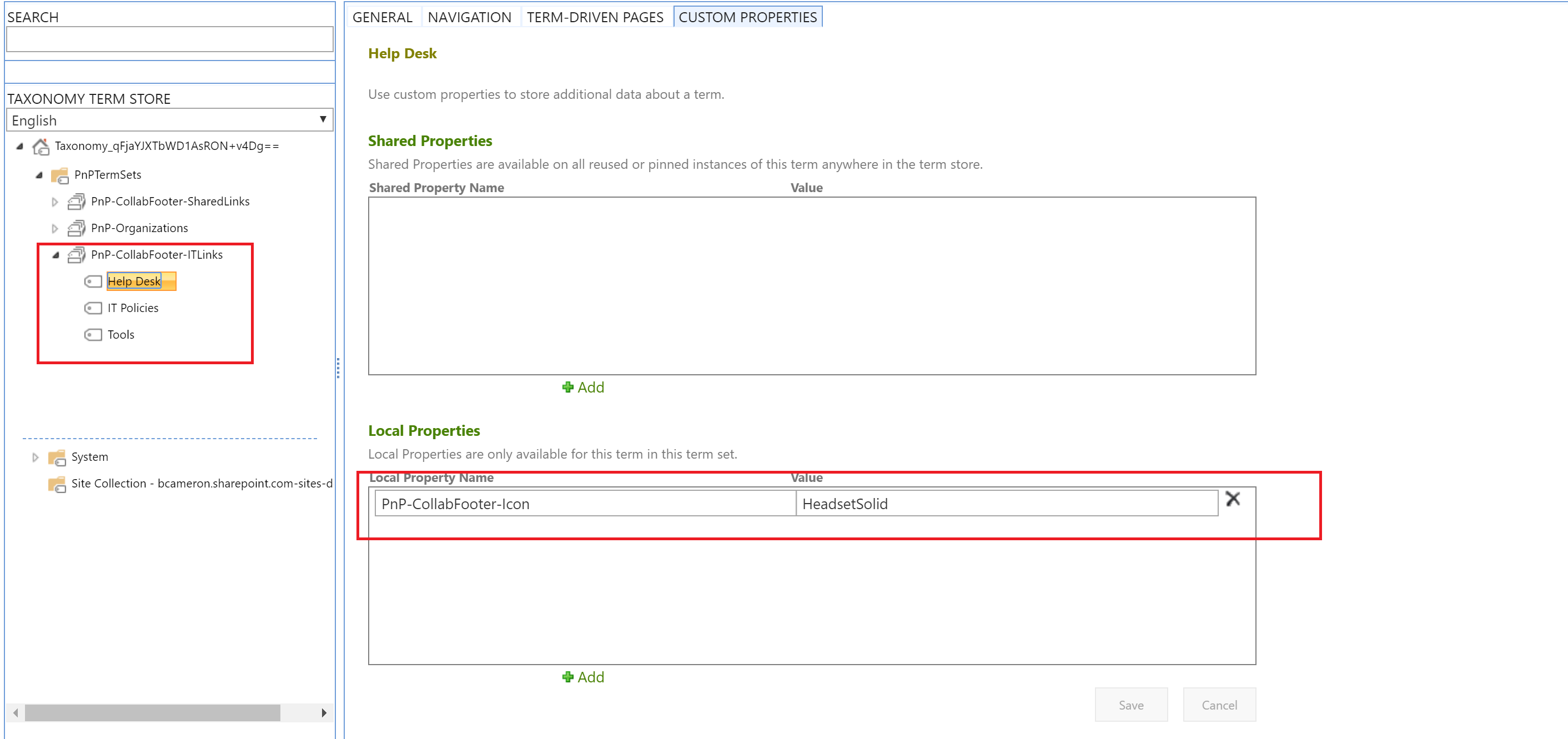
Task: Click the HeadsetSolid value field
Action: (x=1006, y=504)
